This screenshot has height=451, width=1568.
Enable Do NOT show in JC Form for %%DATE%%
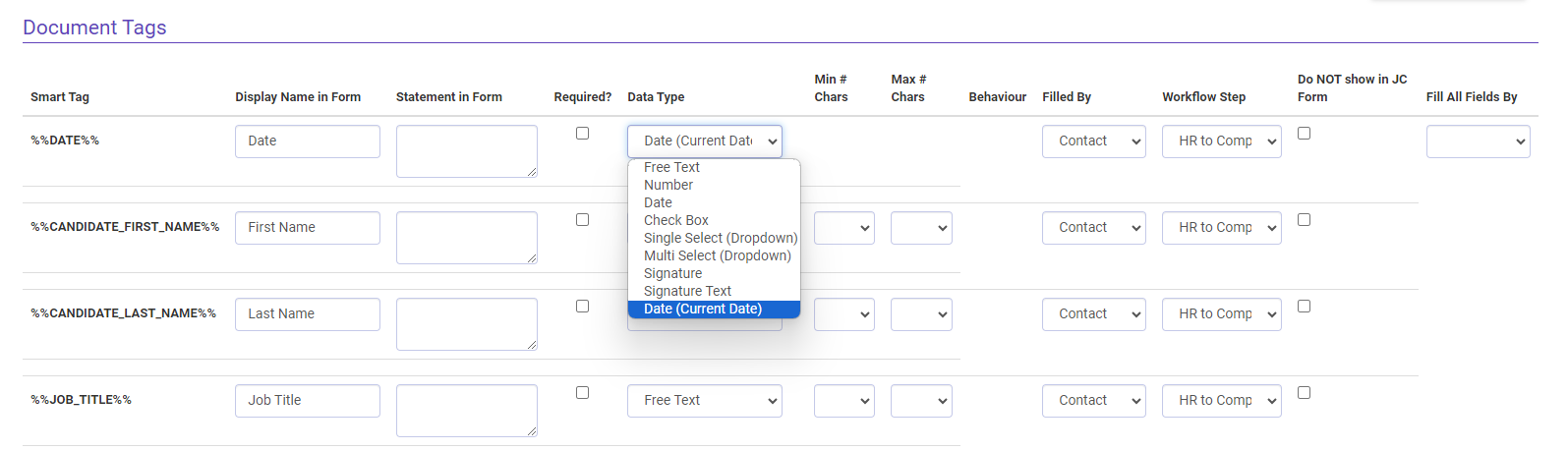pos(1304,133)
